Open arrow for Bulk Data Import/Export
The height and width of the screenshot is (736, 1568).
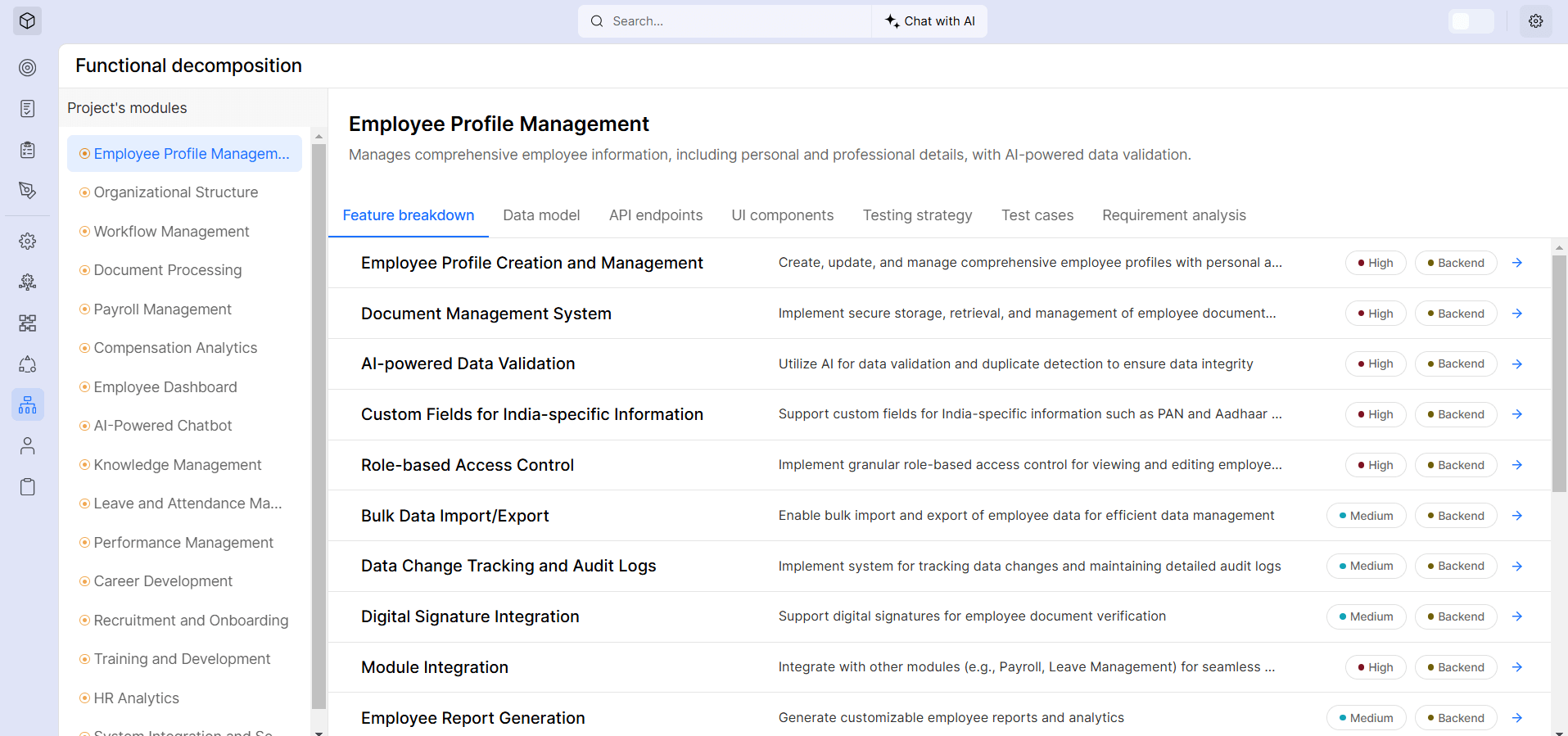point(1516,516)
